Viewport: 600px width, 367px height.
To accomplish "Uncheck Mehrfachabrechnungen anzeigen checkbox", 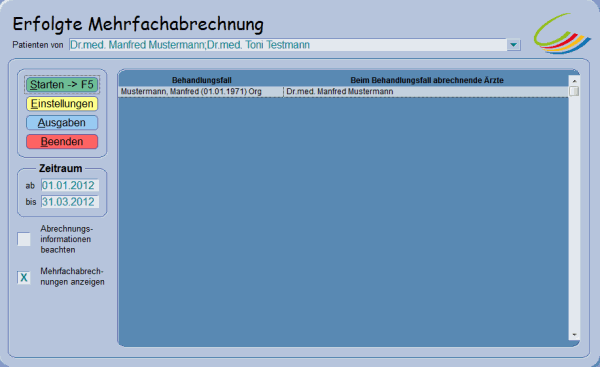I will click(24, 277).
